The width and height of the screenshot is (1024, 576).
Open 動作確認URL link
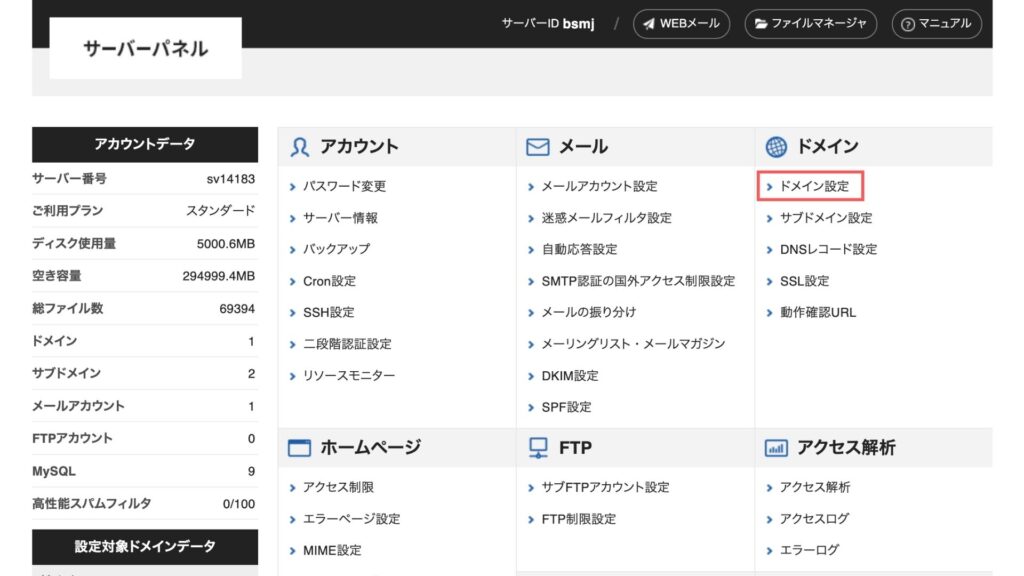click(818, 313)
